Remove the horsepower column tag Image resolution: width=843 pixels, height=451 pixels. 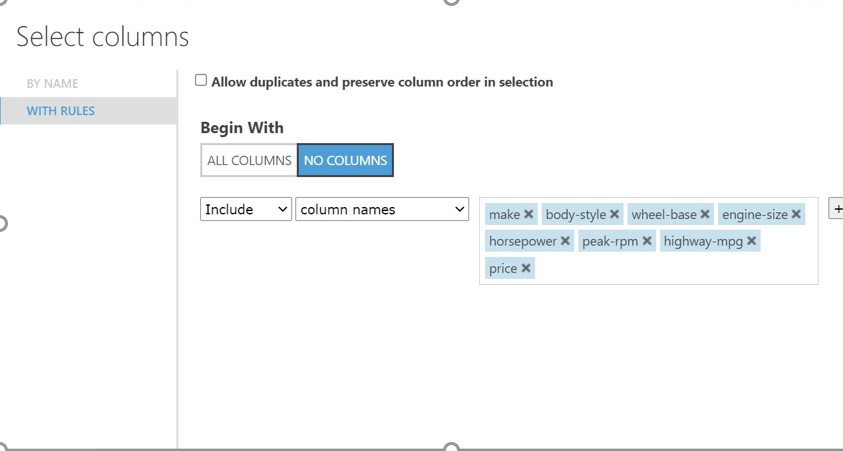[x=566, y=241]
